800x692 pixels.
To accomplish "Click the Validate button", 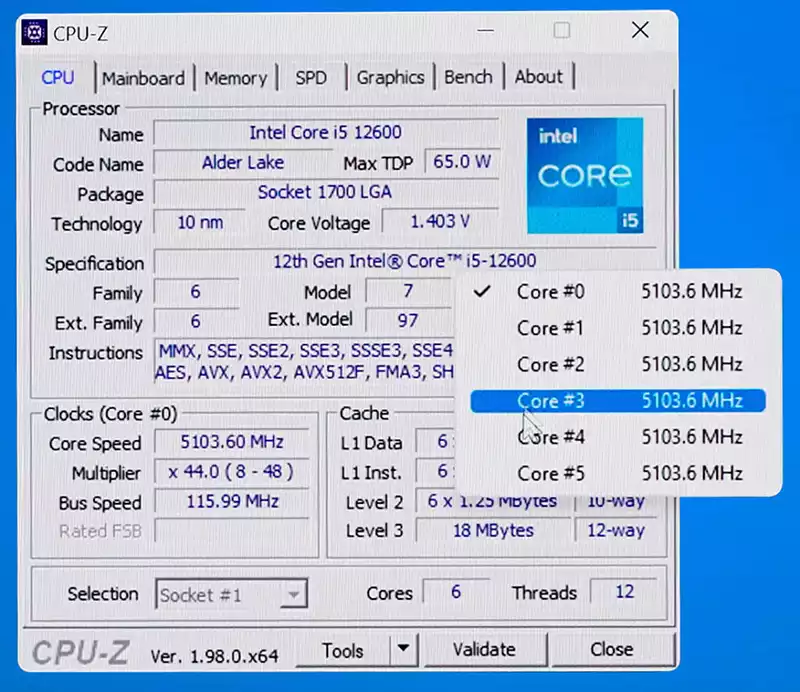I will [x=485, y=650].
